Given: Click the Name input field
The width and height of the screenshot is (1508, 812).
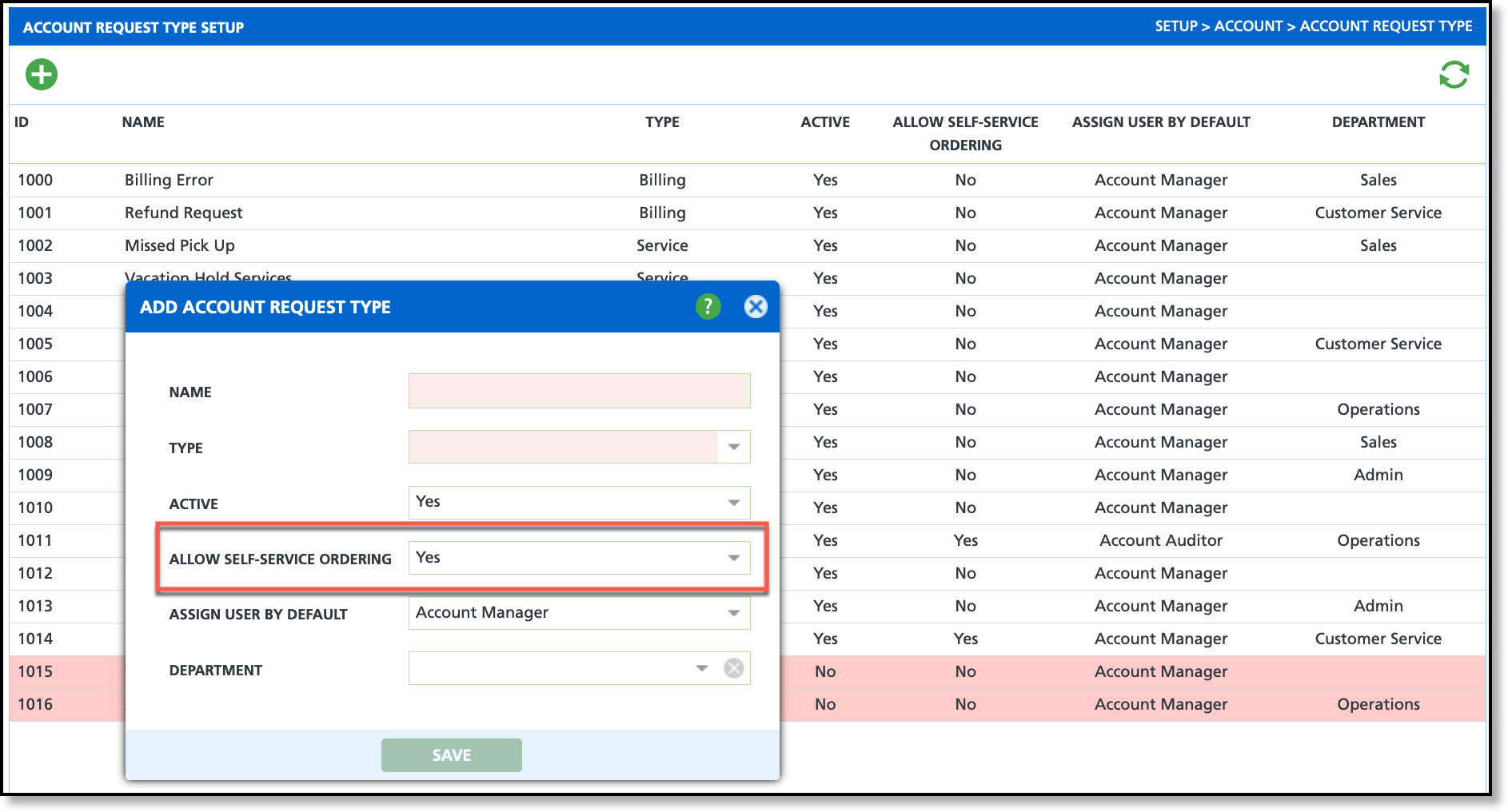Looking at the screenshot, I should pos(580,391).
